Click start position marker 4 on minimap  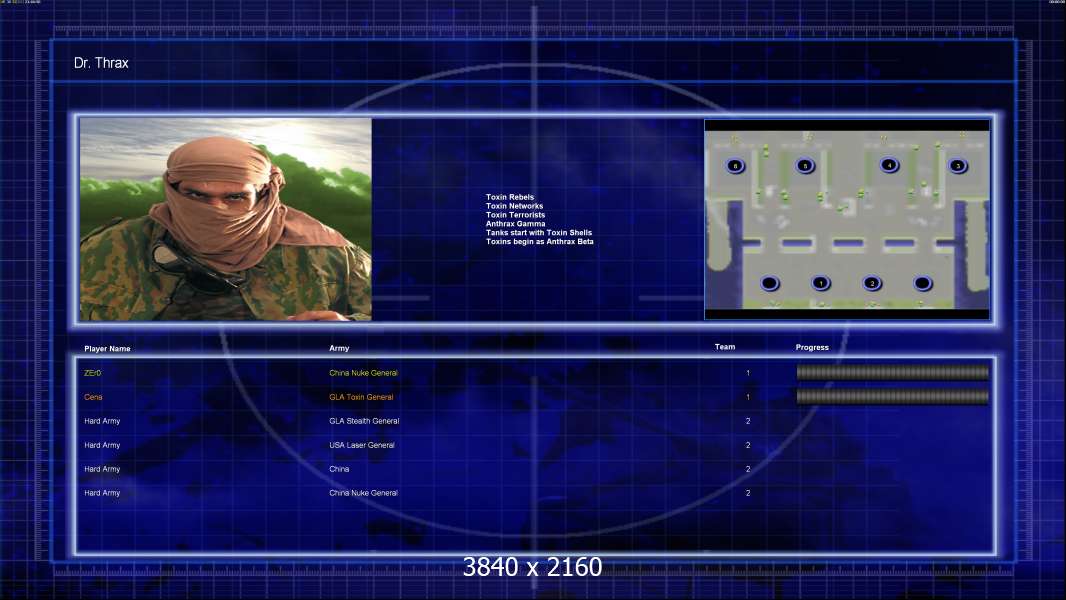(x=889, y=165)
